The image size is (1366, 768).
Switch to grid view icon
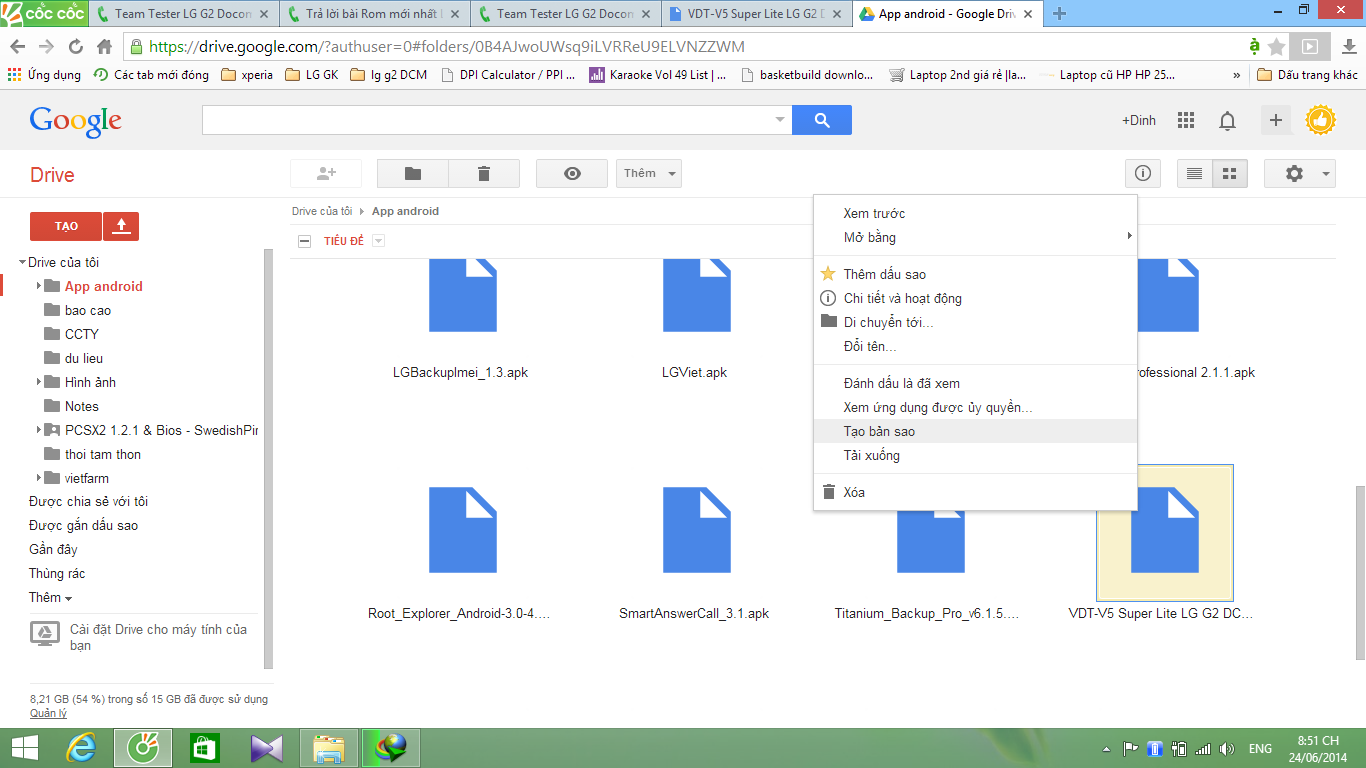[x=1230, y=173]
